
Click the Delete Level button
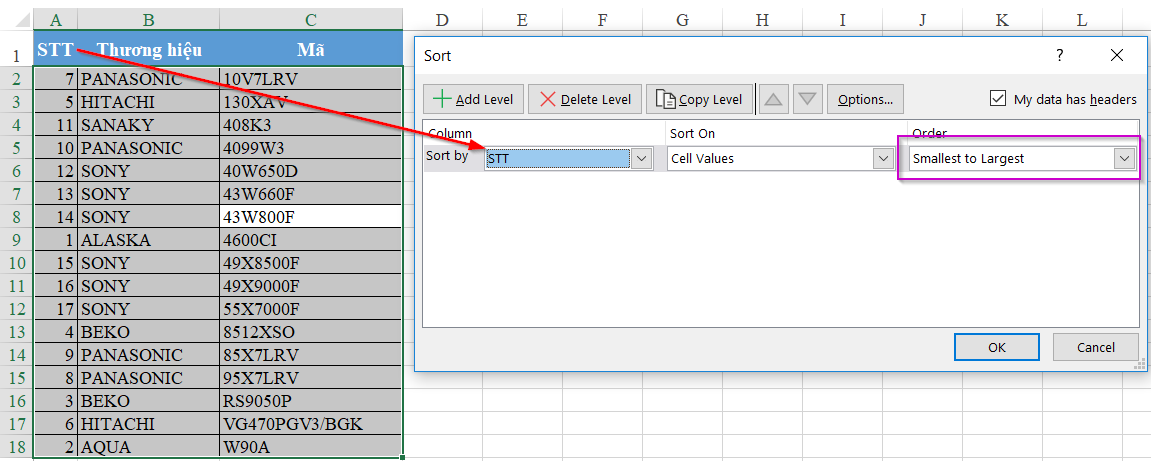tap(585, 99)
